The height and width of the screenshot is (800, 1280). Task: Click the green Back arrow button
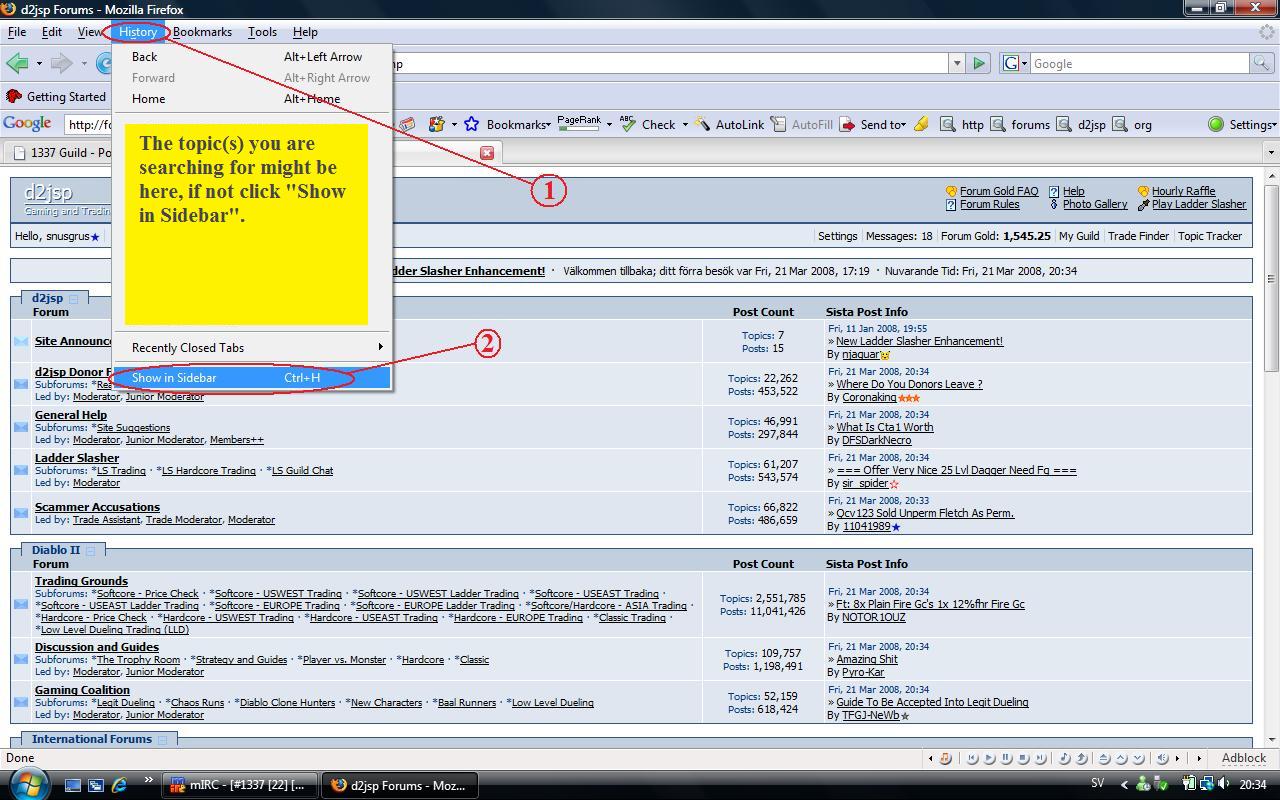coord(17,63)
